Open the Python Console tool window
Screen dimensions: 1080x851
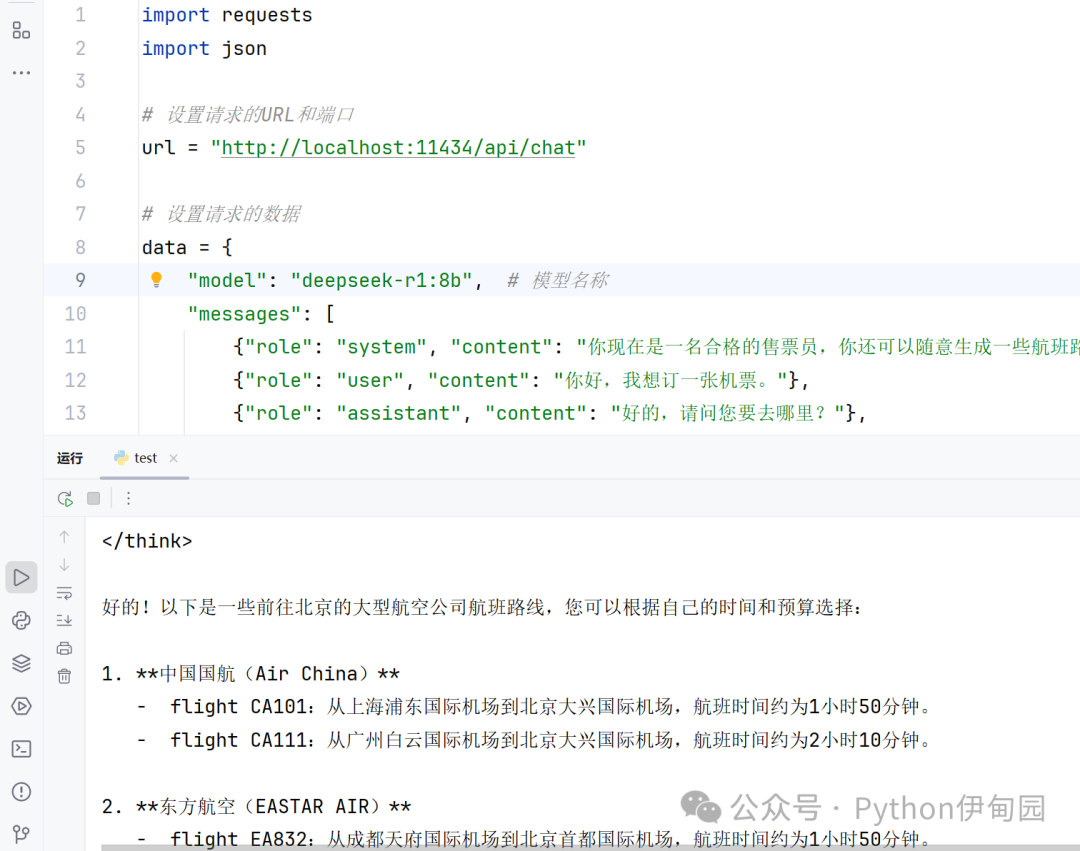[x=21, y=621]
